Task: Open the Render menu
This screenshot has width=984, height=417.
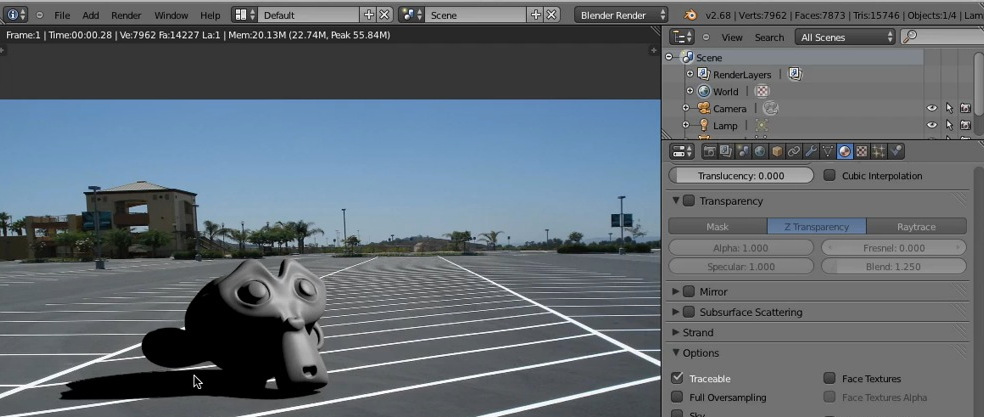Action: pyautogui.click(x=126, y=15)
